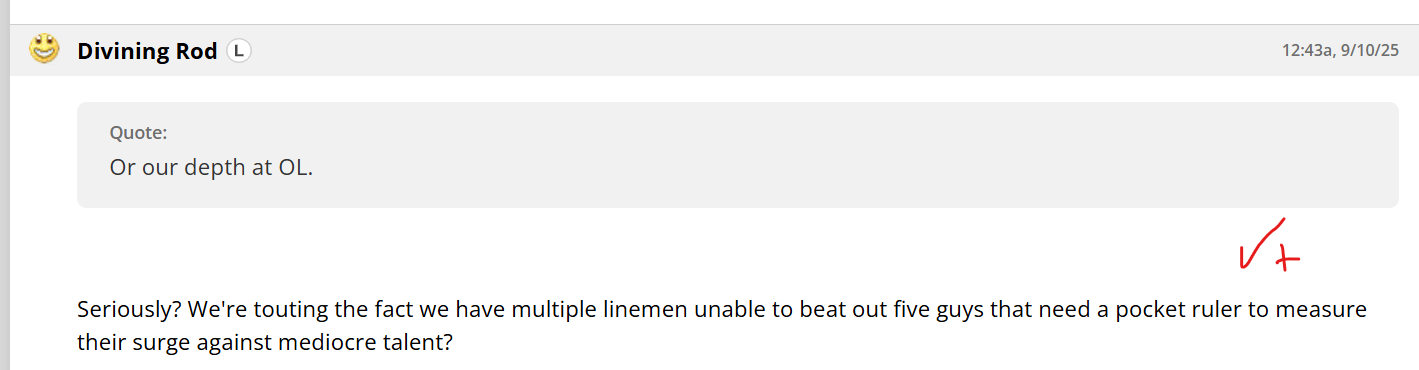Viewport: 1419px width, 370px height.
Task: Click the date 9/10/25
Action: click(1370, 50)
